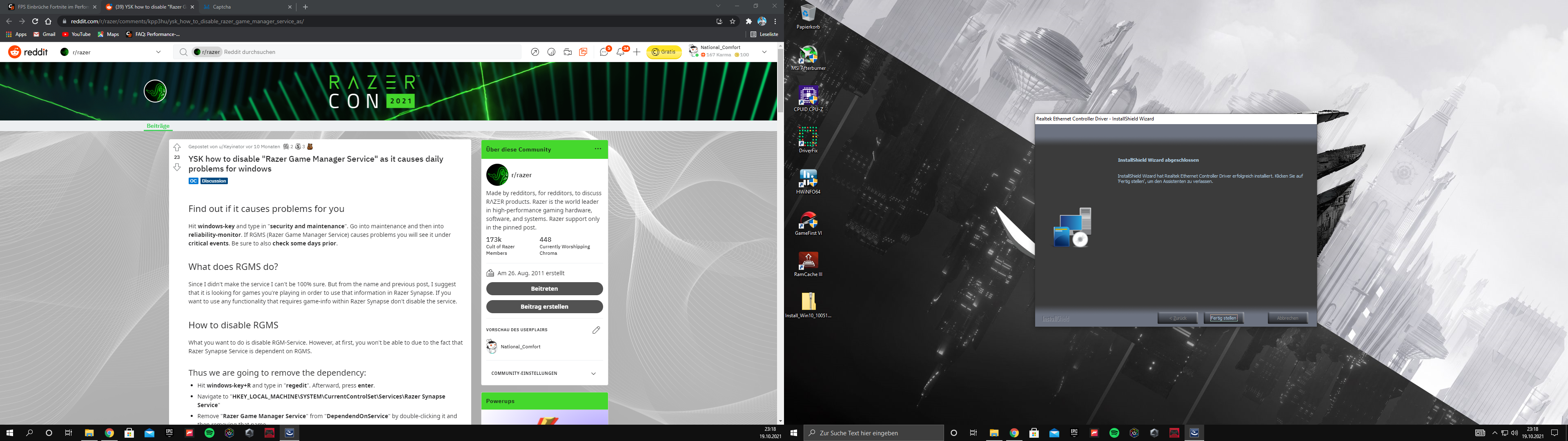The height and width of the screenshot is (441, 1568).
Task: Open the notifications bell with 34 alerts
Action: pos(620,52)
